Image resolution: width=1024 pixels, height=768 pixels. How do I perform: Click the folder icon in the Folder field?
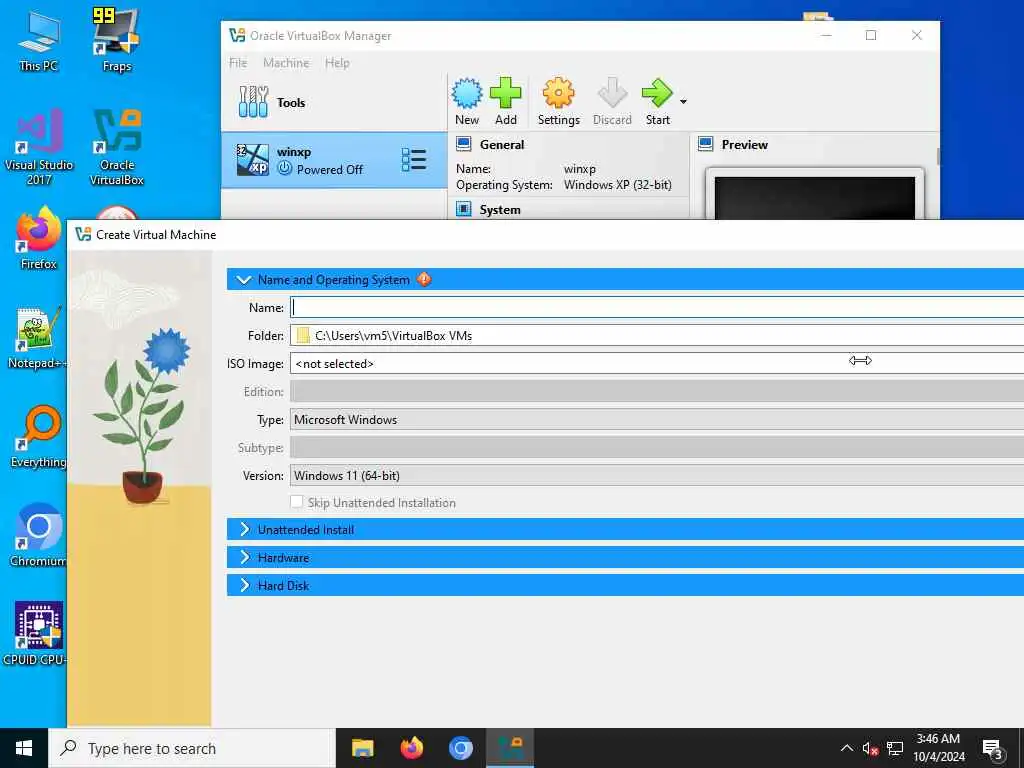[x=302, y=335]
